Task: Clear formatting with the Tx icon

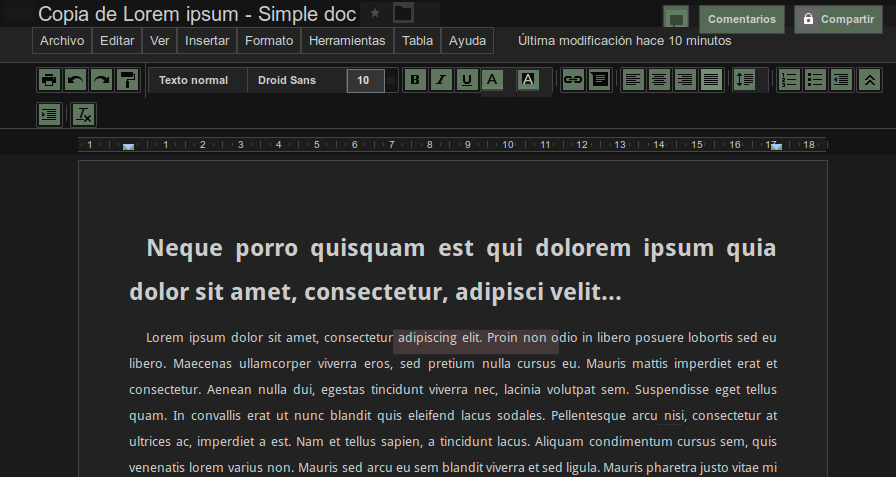Action: coord(83,115)
